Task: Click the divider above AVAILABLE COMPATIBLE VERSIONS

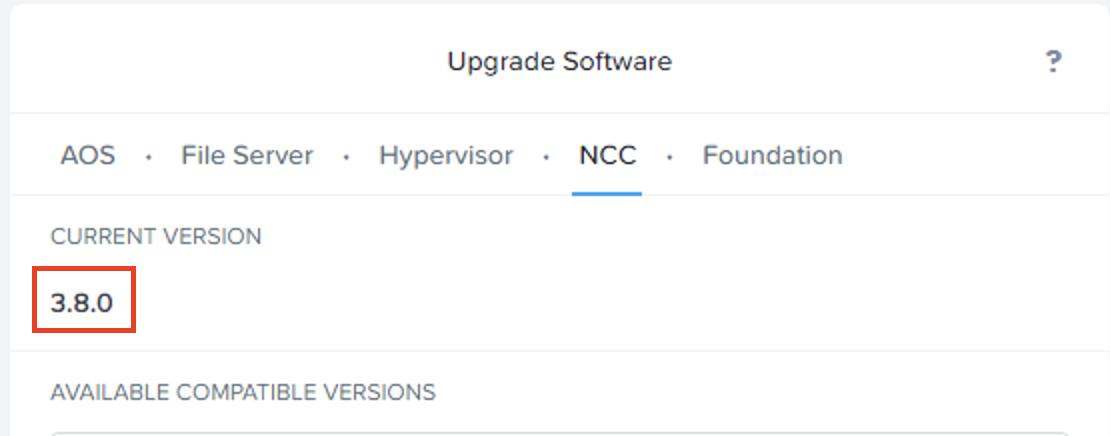Action: (x=560, y=351)
